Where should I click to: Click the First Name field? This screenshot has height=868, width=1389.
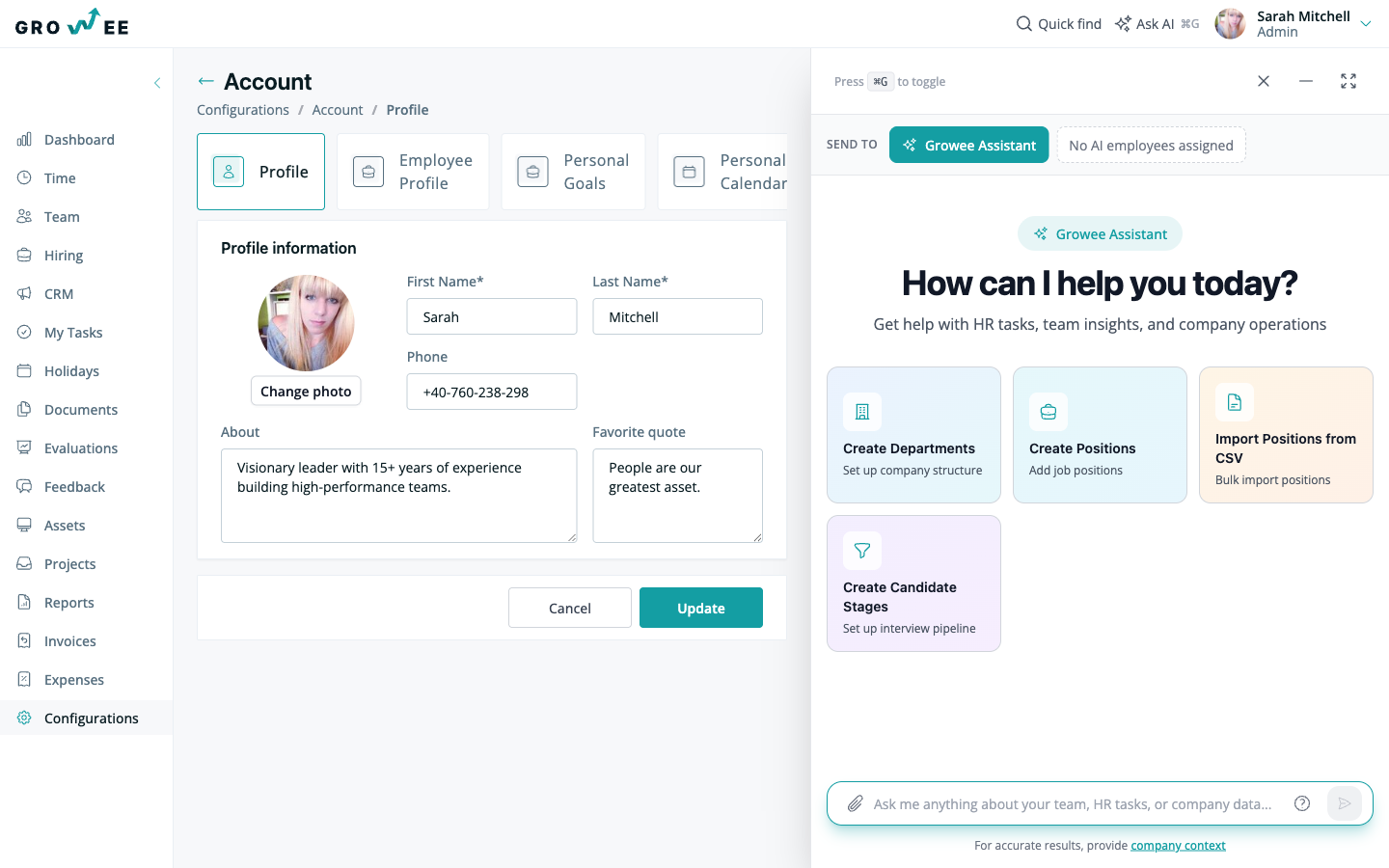pos(492,316)
